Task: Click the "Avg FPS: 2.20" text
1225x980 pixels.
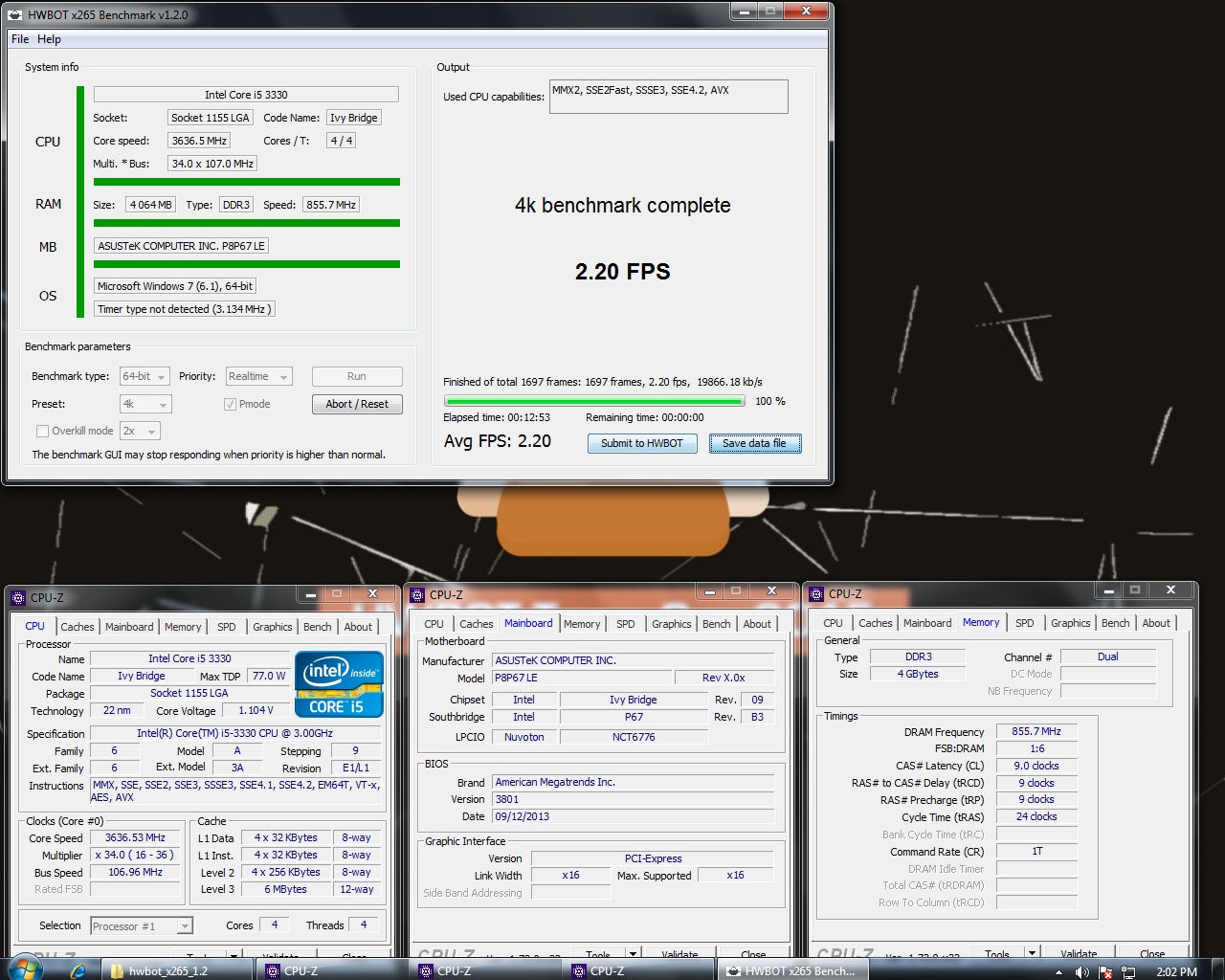Action: [x=498, y=441]
